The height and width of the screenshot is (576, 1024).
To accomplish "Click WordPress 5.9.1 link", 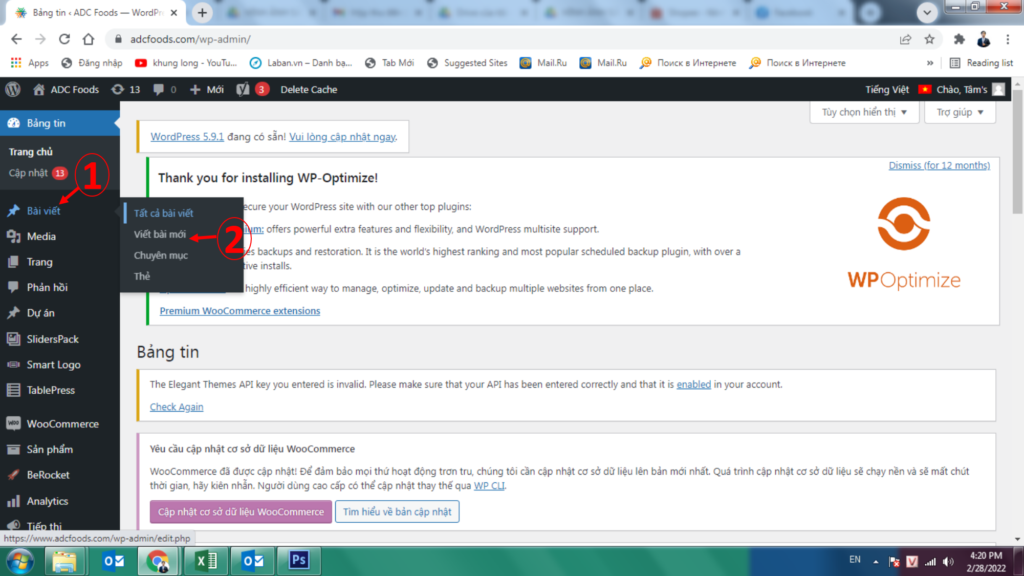I will tap(187, 136).
